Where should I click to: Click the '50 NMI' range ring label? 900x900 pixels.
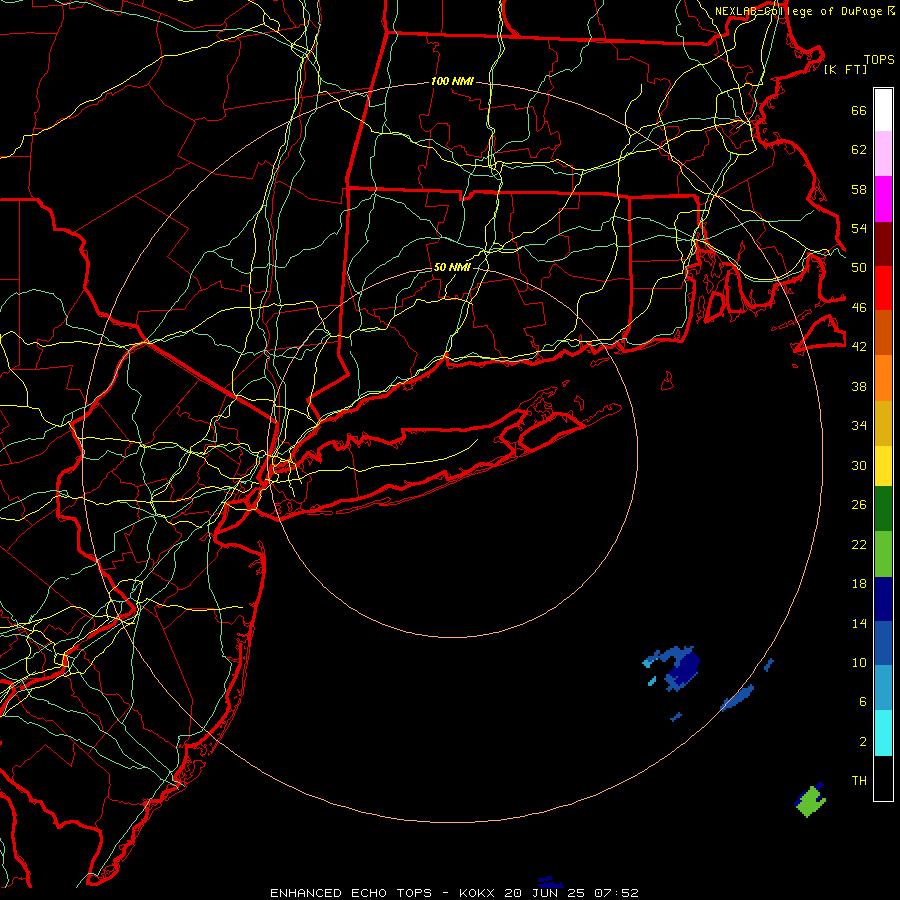pyautogui.click(x=452, y=267)
